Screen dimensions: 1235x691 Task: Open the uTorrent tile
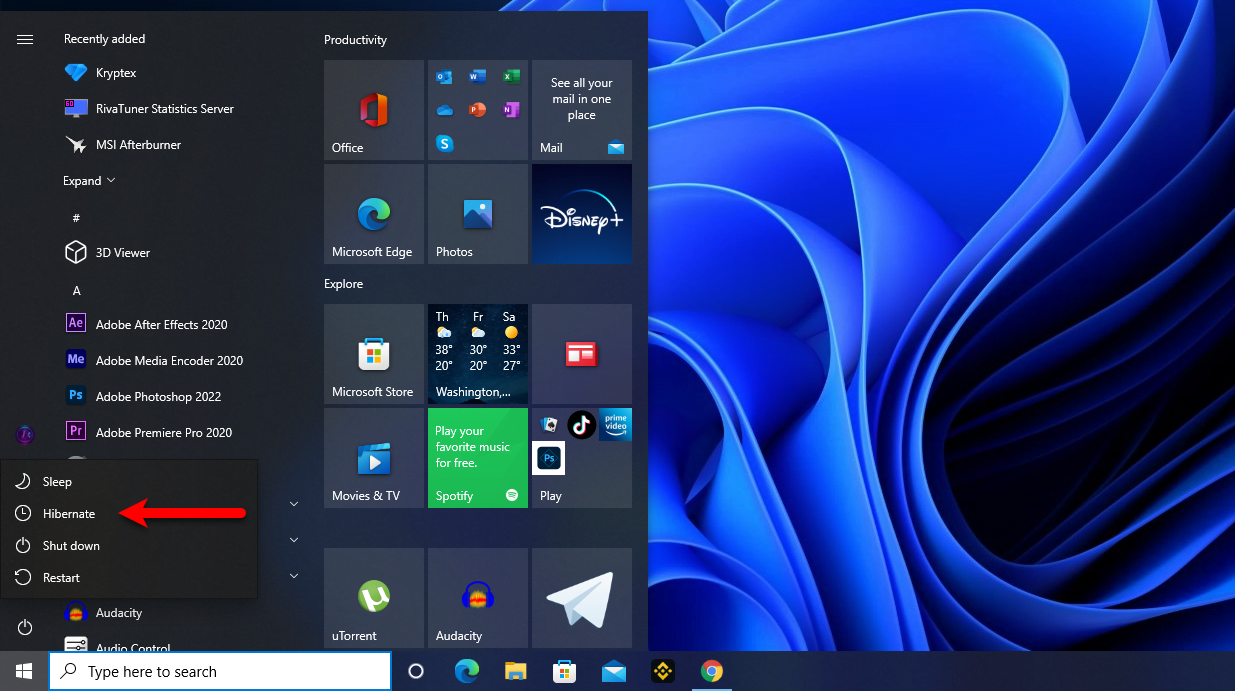tap(374, 598)
